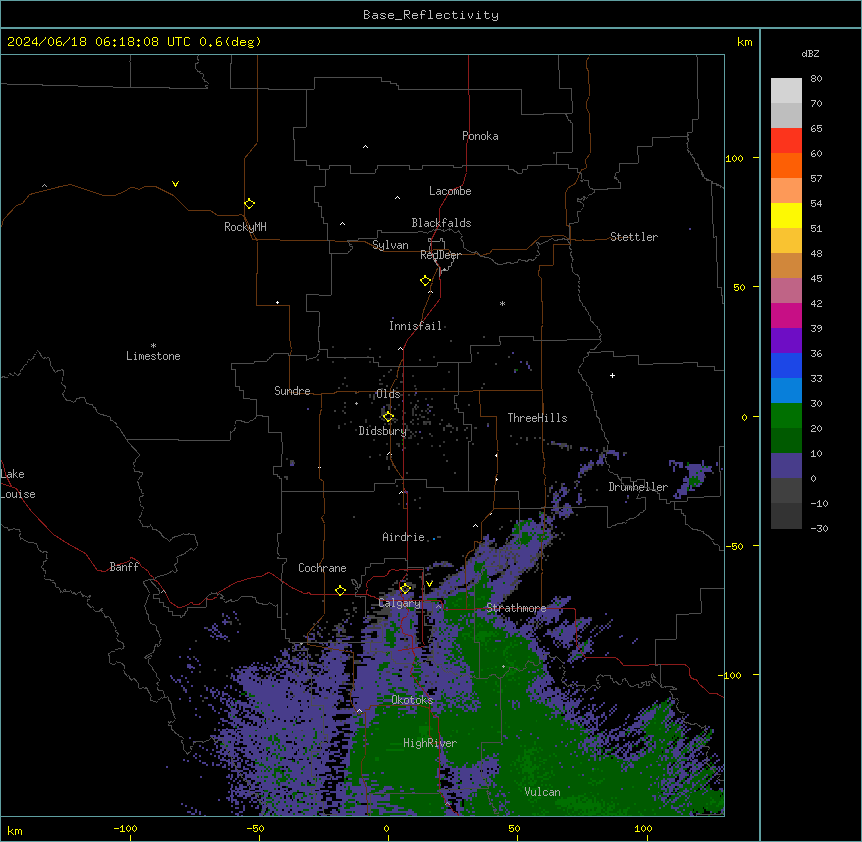Click the white asterisk east of Innisfail

point(502,303)
